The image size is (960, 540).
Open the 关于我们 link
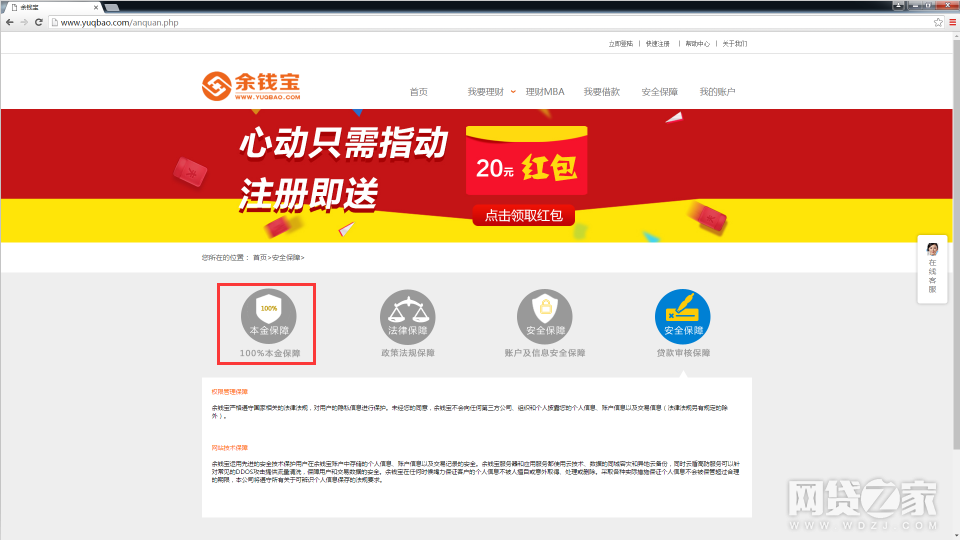tap(735, 43)
